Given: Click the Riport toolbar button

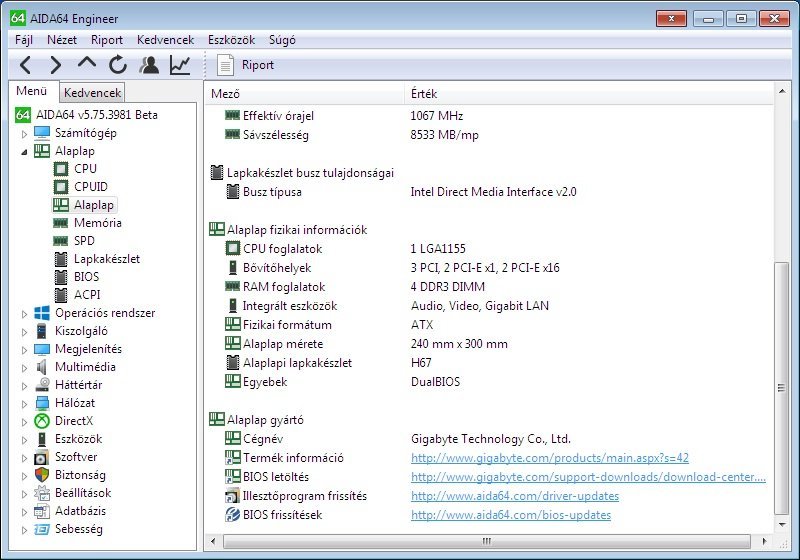Looking at the screenshot, I should [x=245, y=65].
